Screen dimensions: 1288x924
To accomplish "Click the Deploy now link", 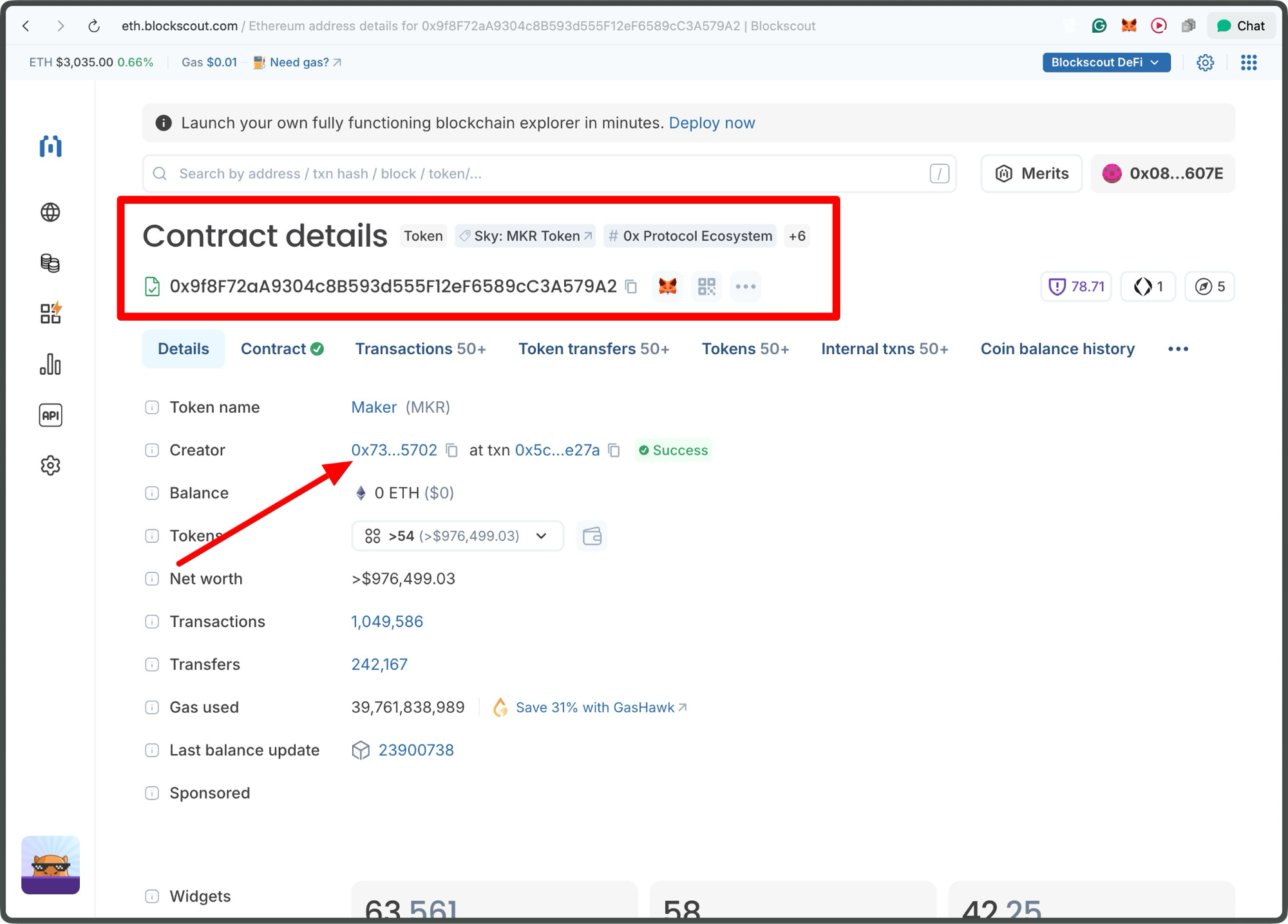I will coord(712,122).
